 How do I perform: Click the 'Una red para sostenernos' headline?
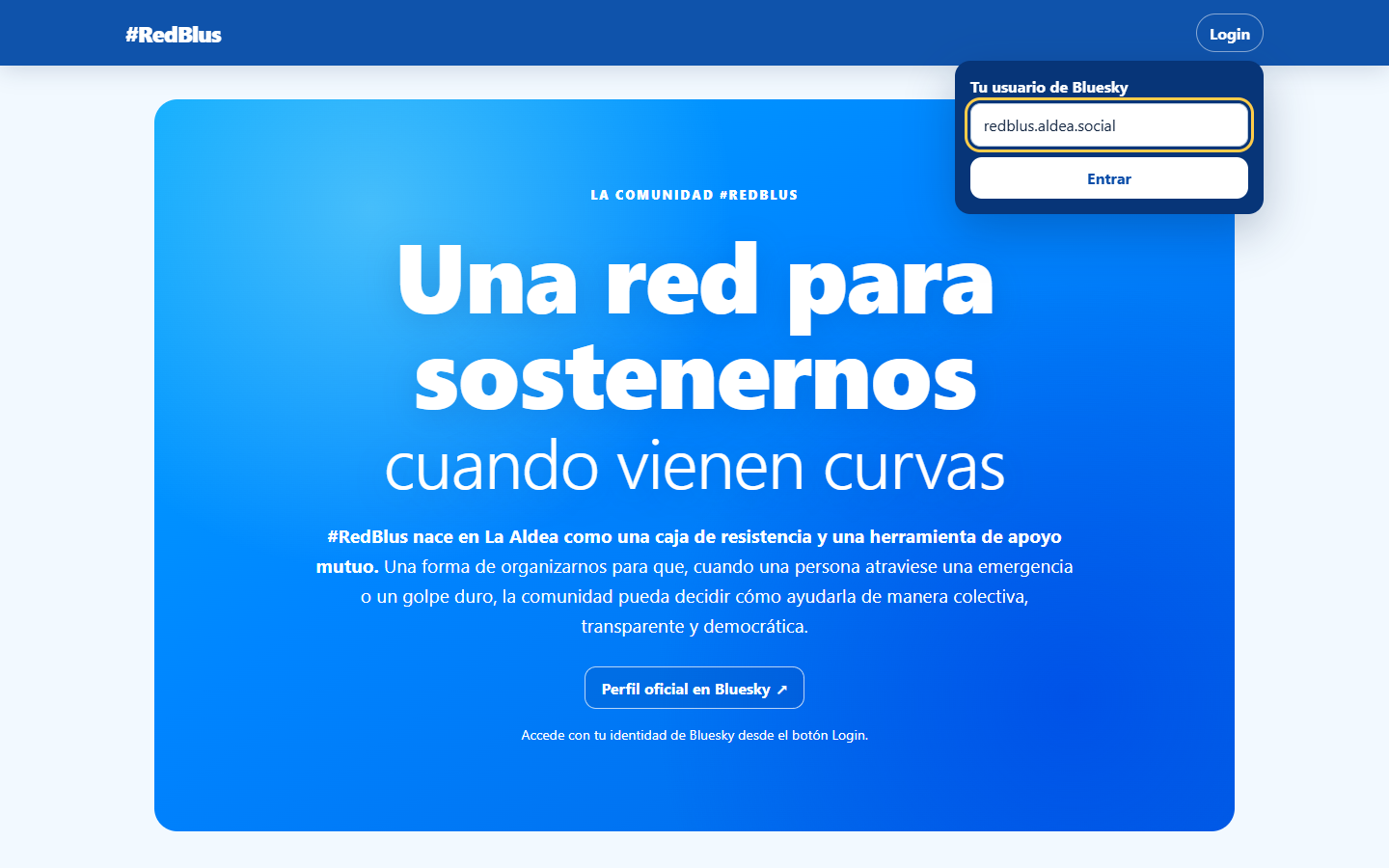pyautogui.click(x=694, y=328)
